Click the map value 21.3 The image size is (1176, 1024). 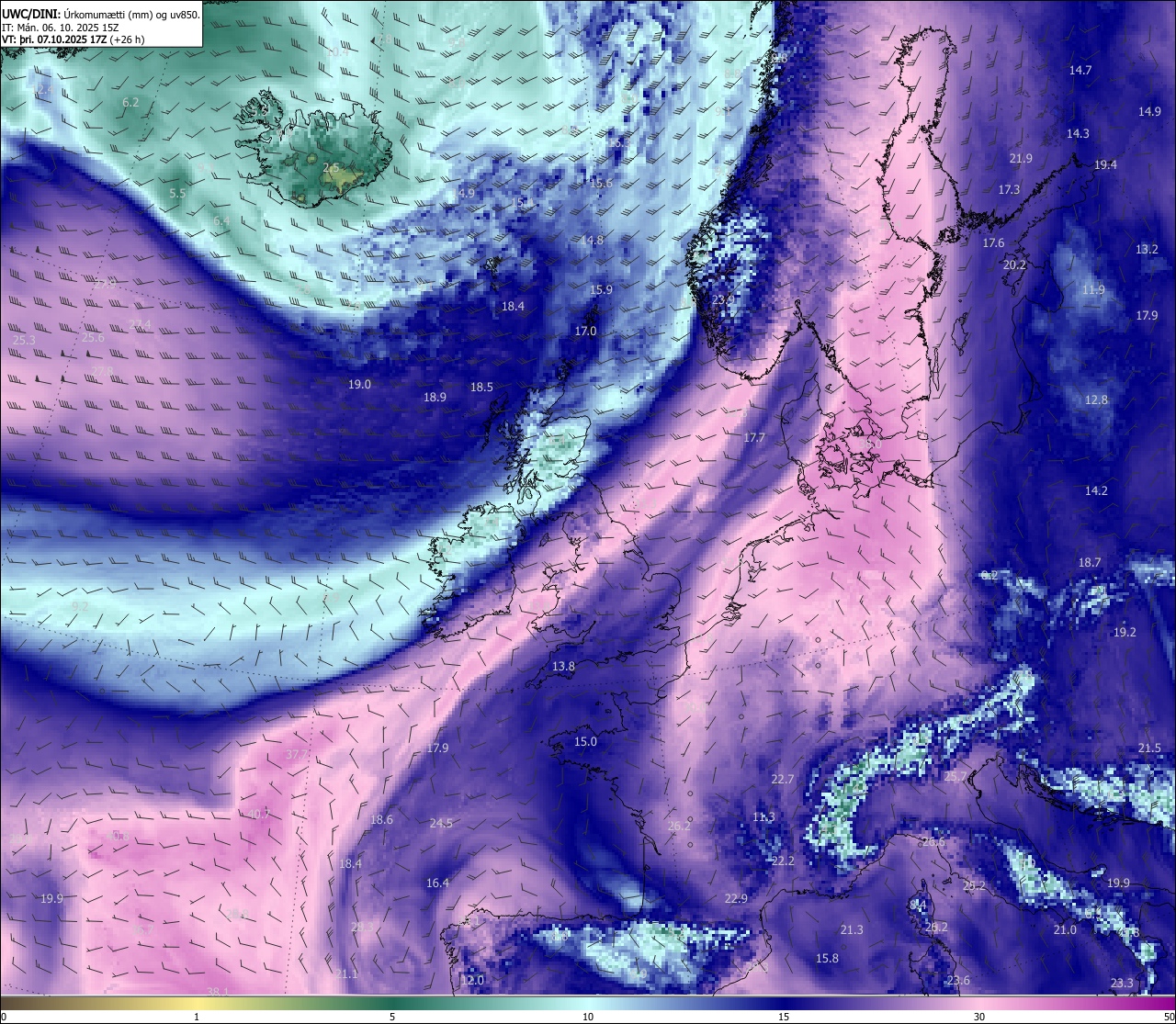(x=852, y=929)
